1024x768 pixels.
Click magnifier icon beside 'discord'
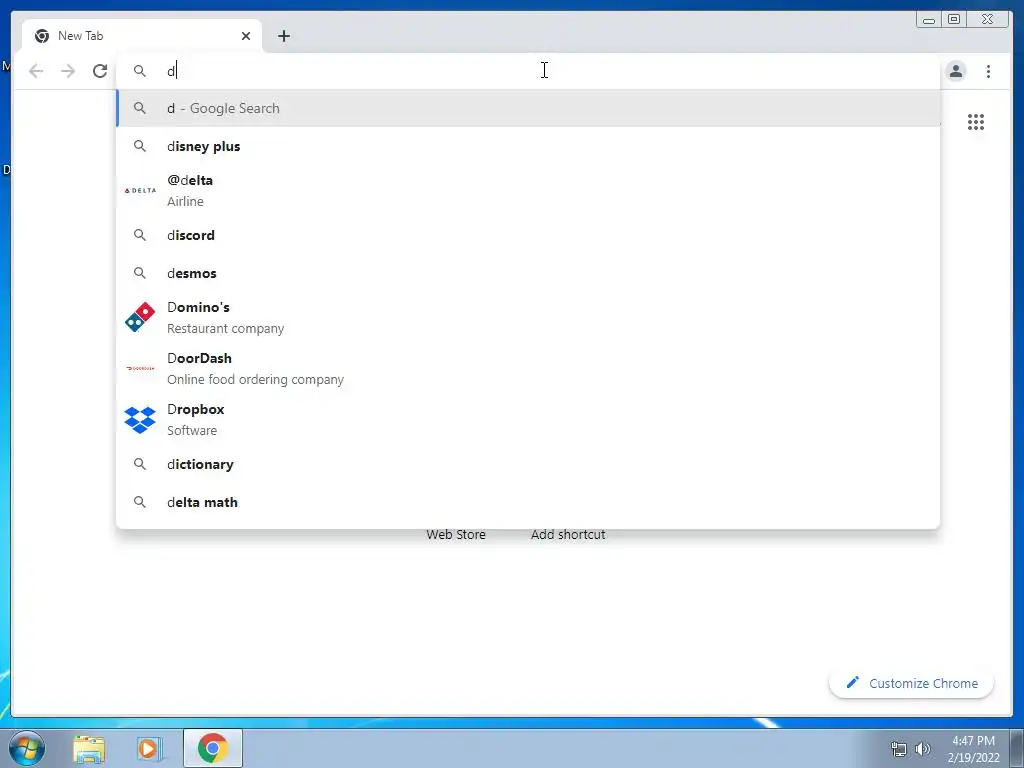coord(140,235)
